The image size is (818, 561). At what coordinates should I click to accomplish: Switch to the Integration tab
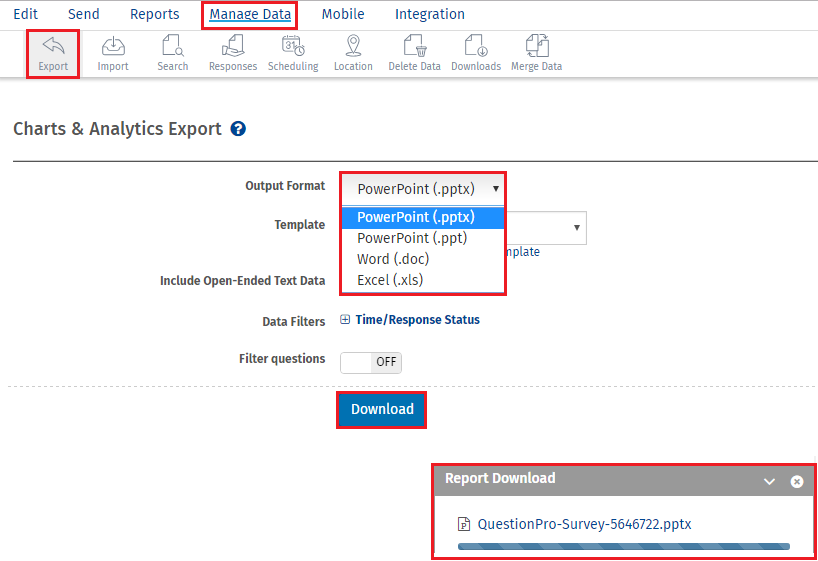(430, 14)
